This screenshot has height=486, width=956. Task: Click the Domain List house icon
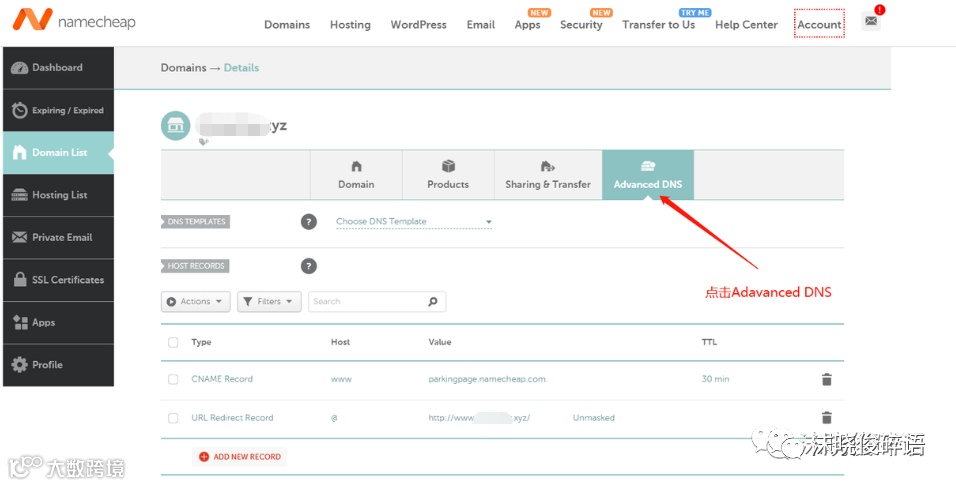click(x=20, y=152)
